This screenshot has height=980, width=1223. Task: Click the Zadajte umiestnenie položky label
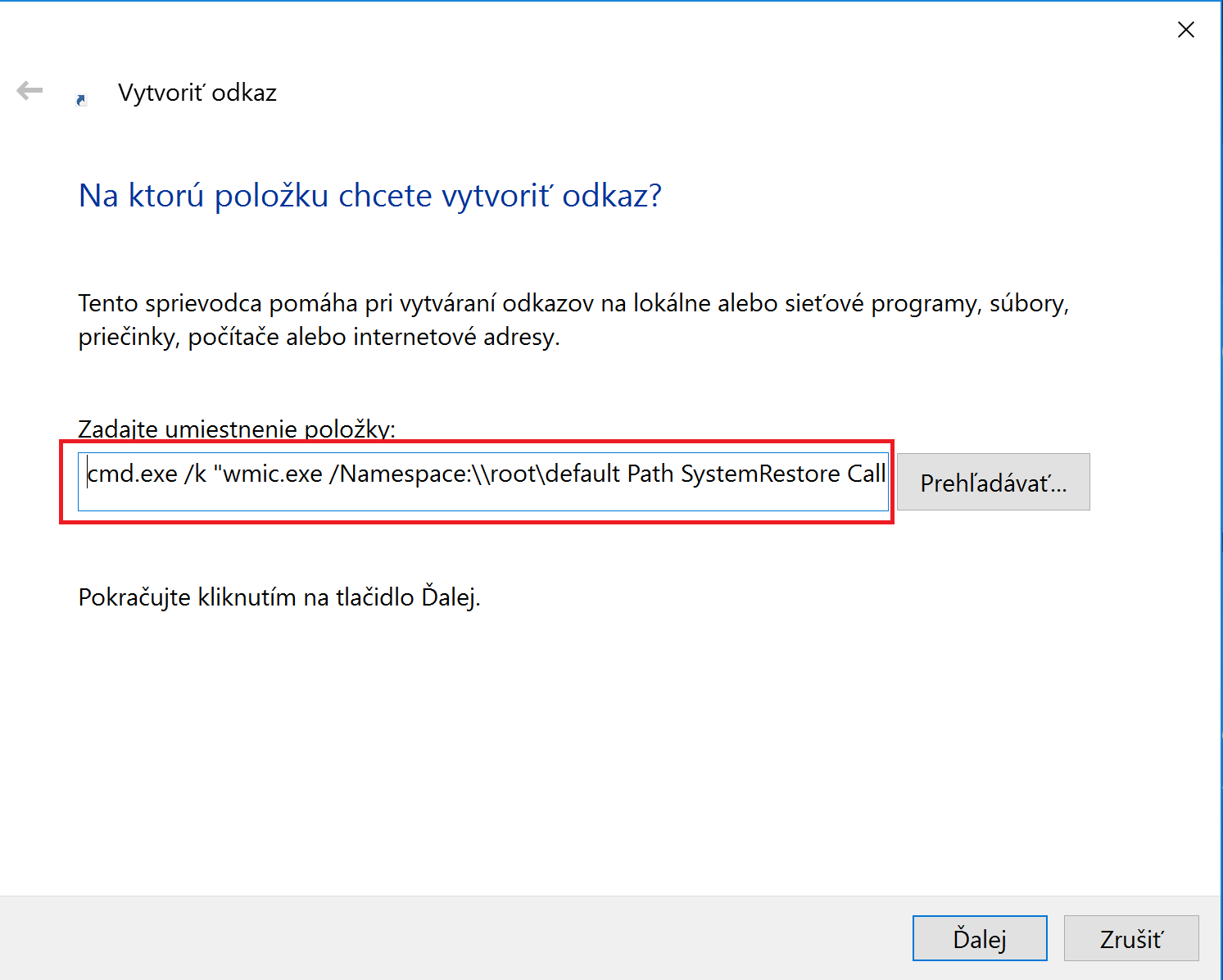click(x=237, y=429)
